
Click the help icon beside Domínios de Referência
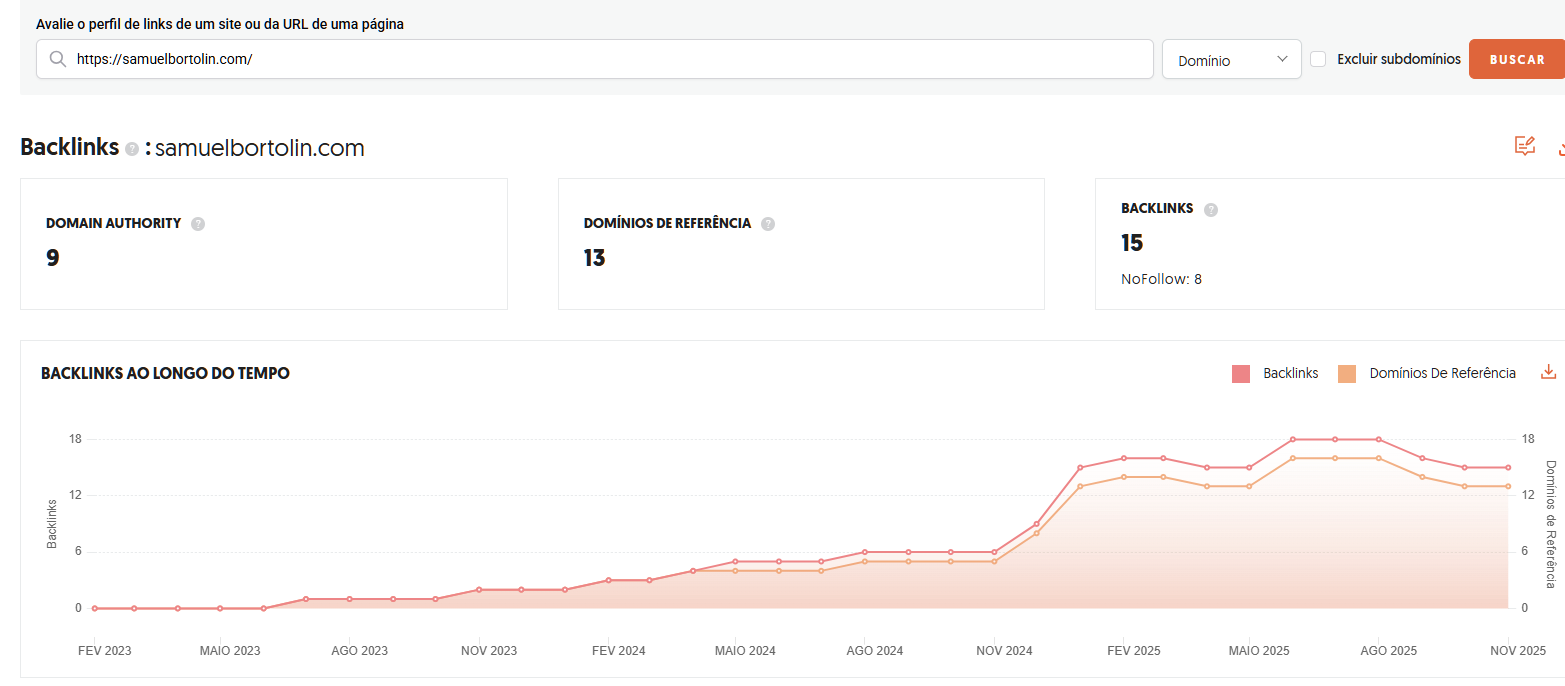(768, 223)
